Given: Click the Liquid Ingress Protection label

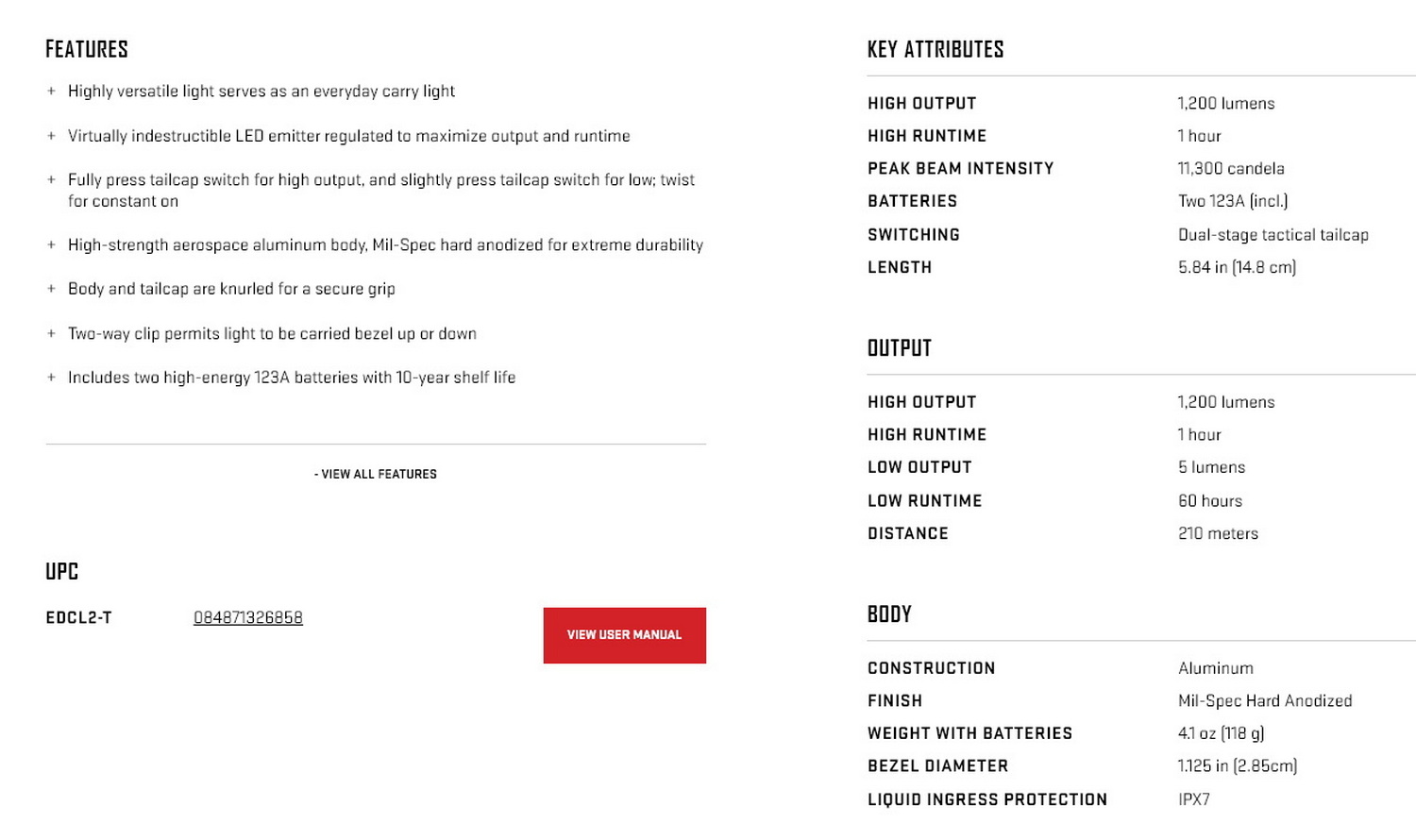Looking at the screenshot, I should tap(986, 799).
